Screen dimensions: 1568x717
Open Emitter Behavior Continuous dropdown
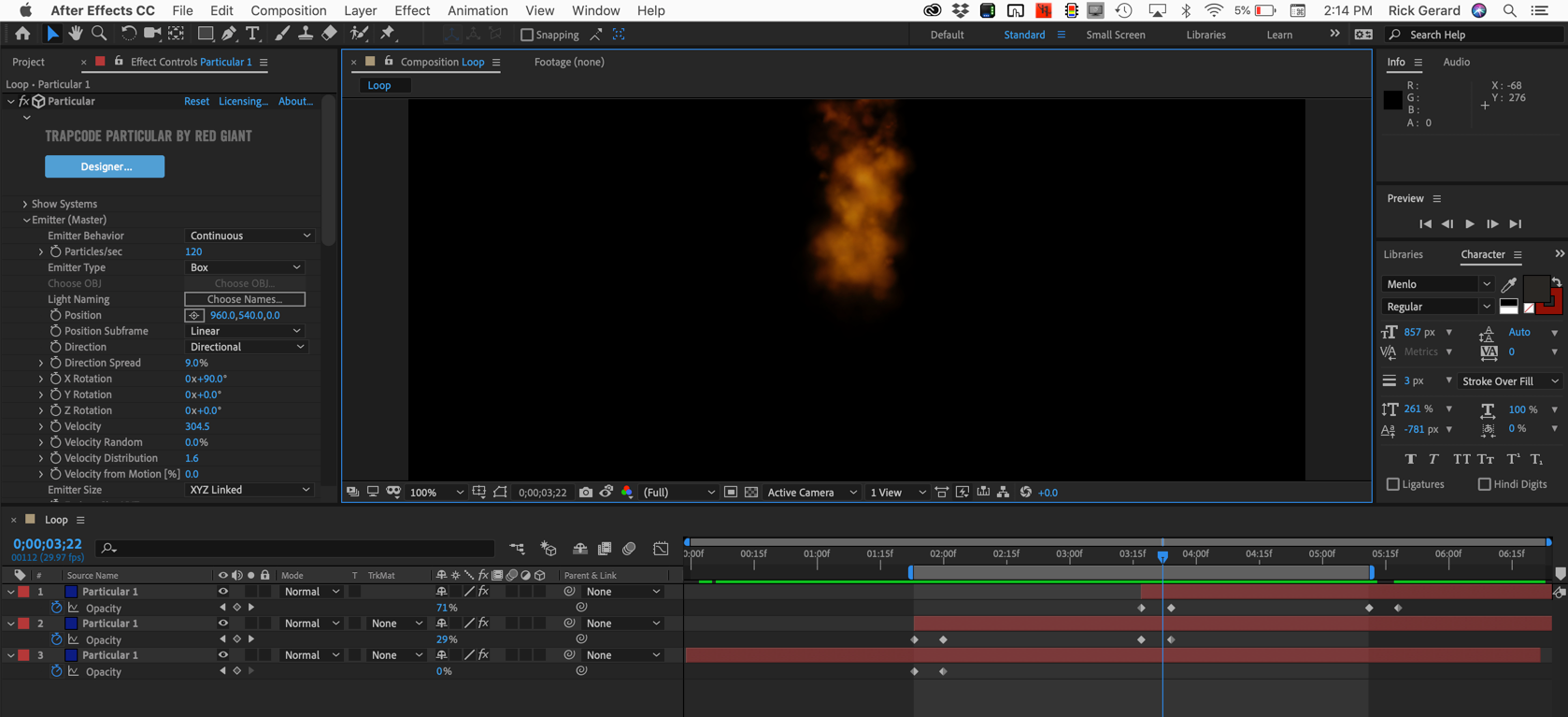coord(249,236)
